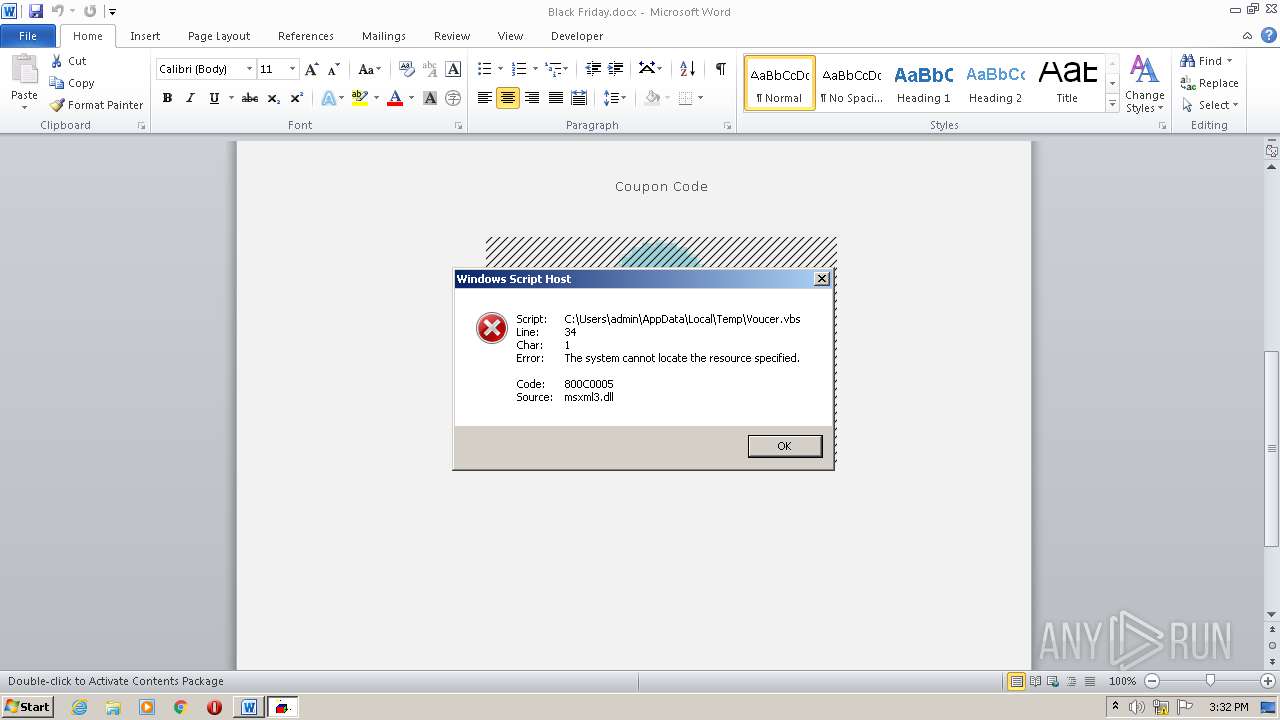Viewport: 1280px width, 720px height.
Task: Click Decrease Indent icon
Action: 593,69
